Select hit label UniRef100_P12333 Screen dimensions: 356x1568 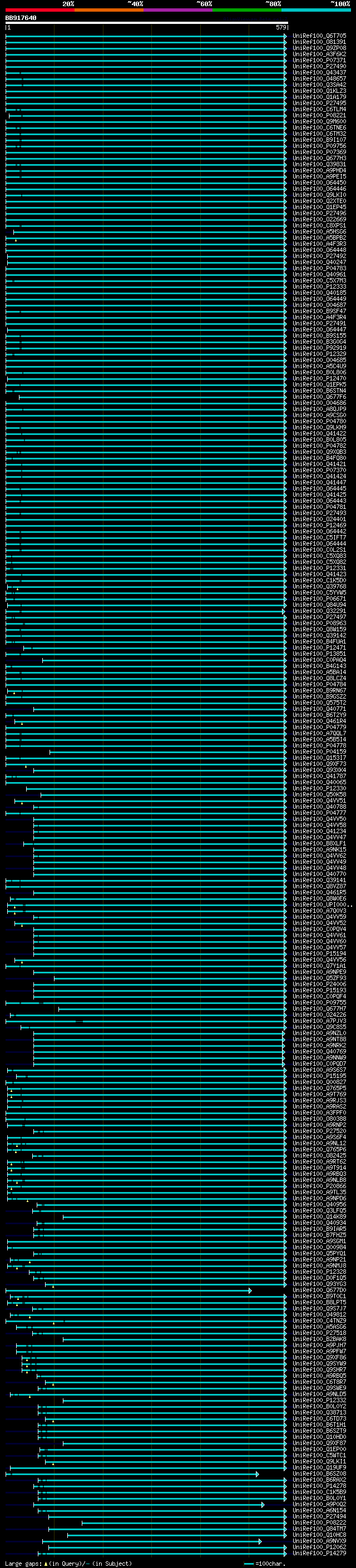319,286
